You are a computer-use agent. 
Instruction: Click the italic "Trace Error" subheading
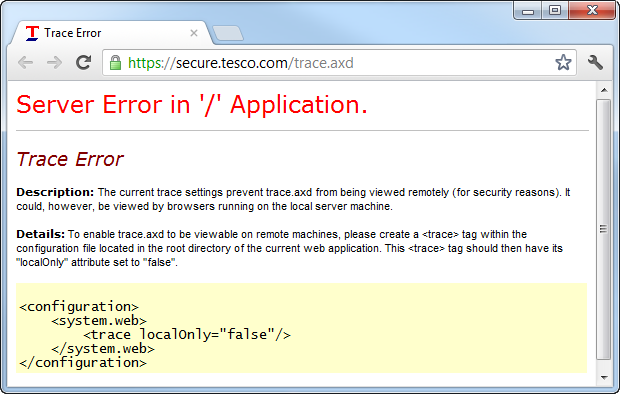pos(70,159)
